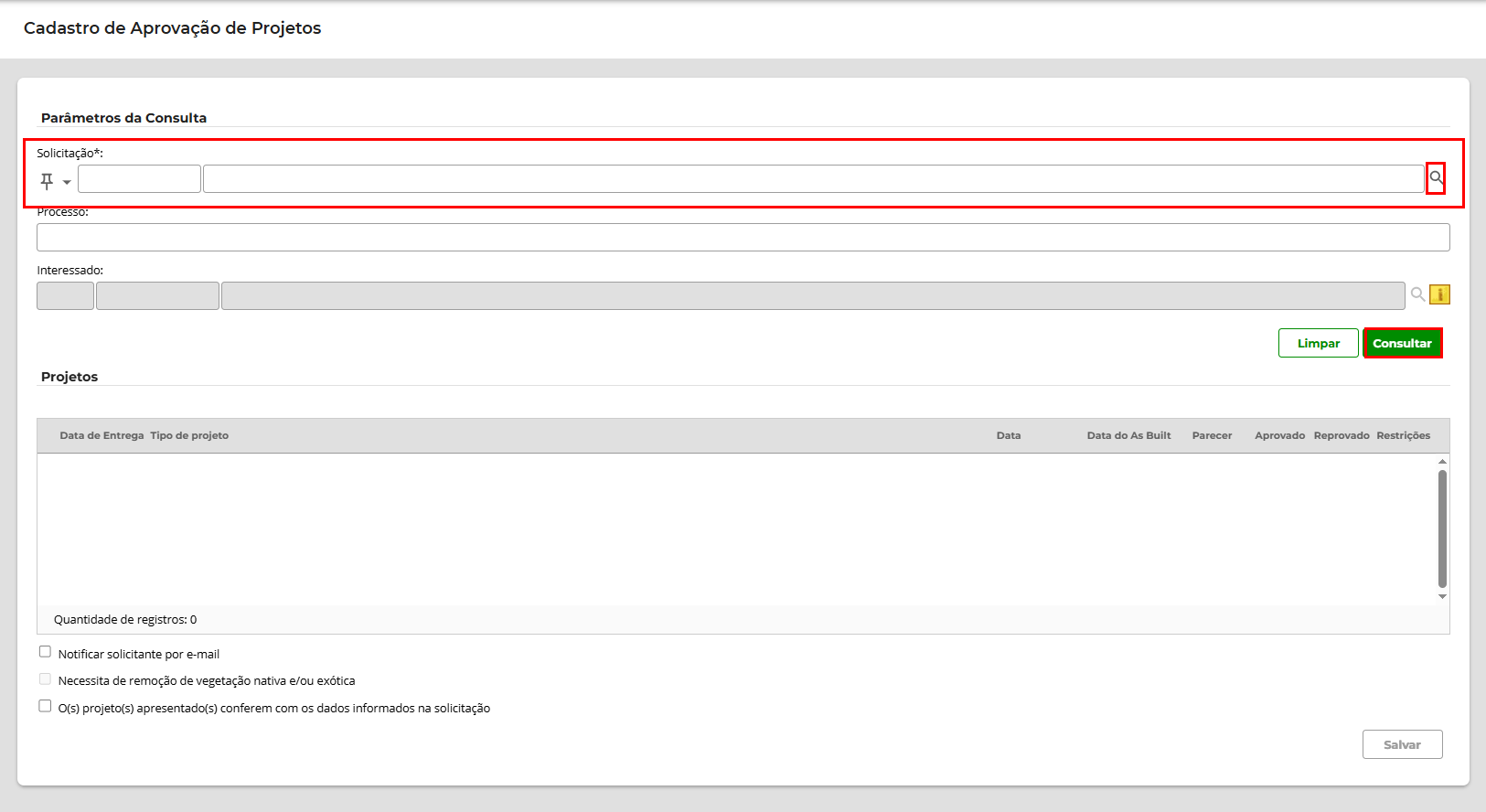Tick the vegetation removal checkbox

point(45,679)
